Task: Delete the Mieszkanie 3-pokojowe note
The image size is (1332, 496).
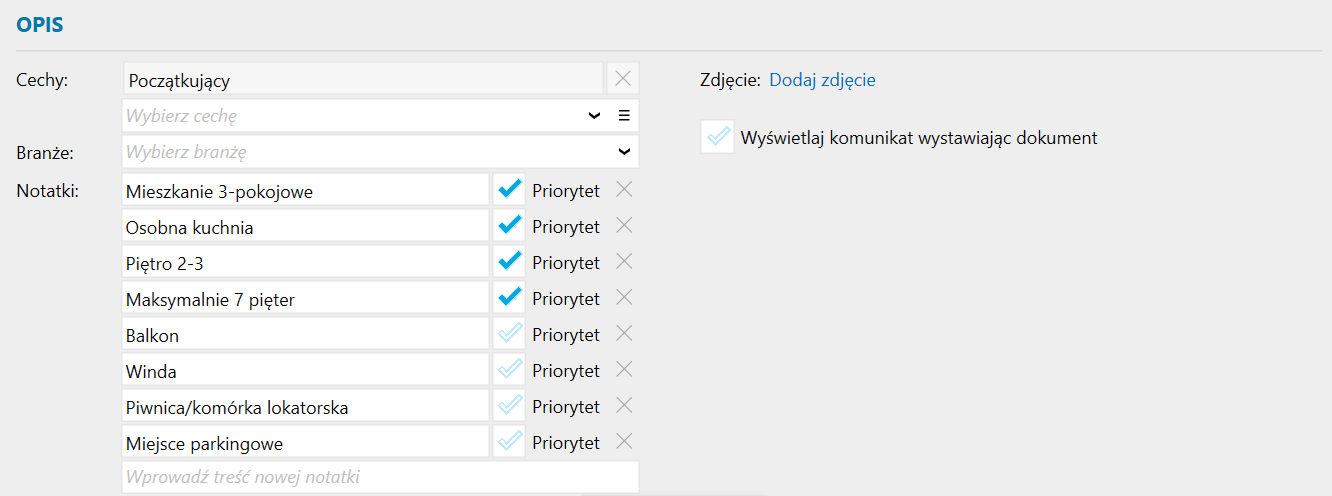Action: point(624,189)
